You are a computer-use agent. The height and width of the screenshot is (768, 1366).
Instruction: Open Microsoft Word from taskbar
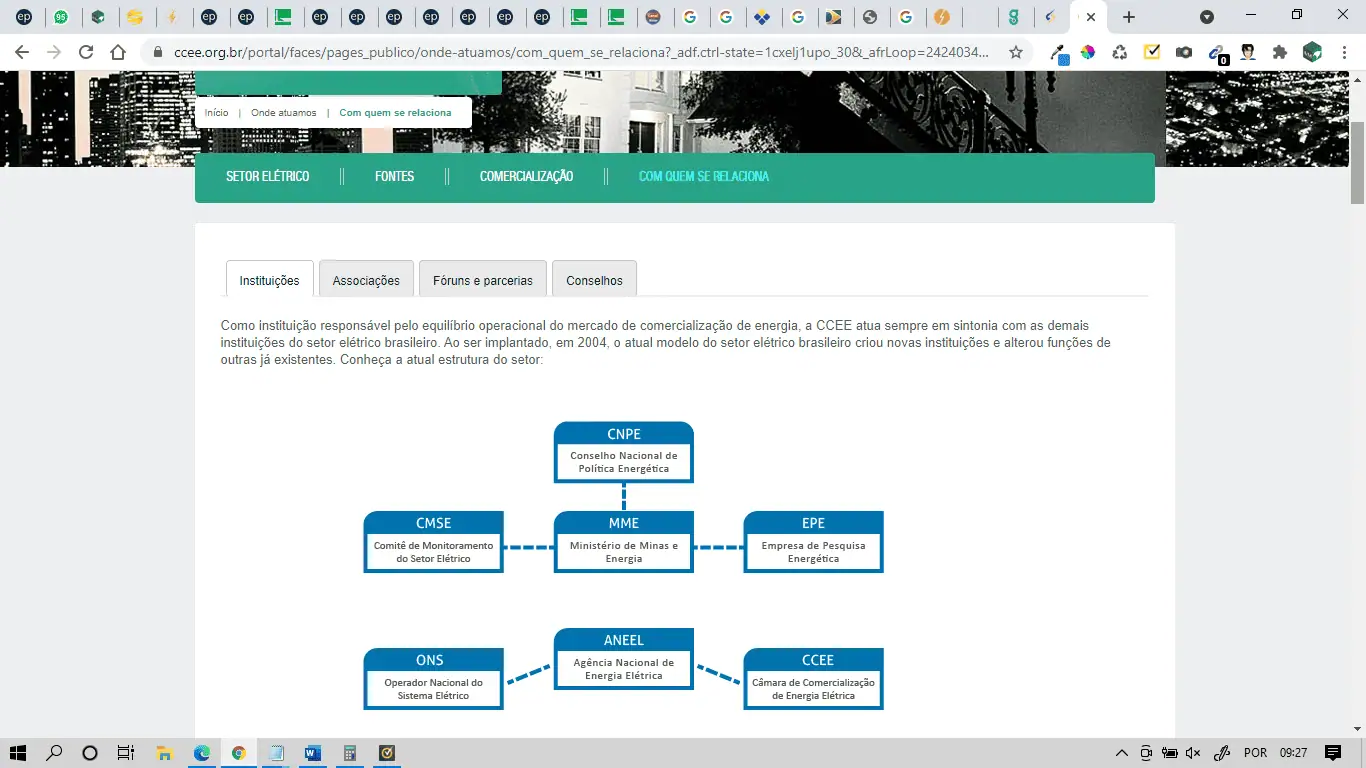pos(312,753)
